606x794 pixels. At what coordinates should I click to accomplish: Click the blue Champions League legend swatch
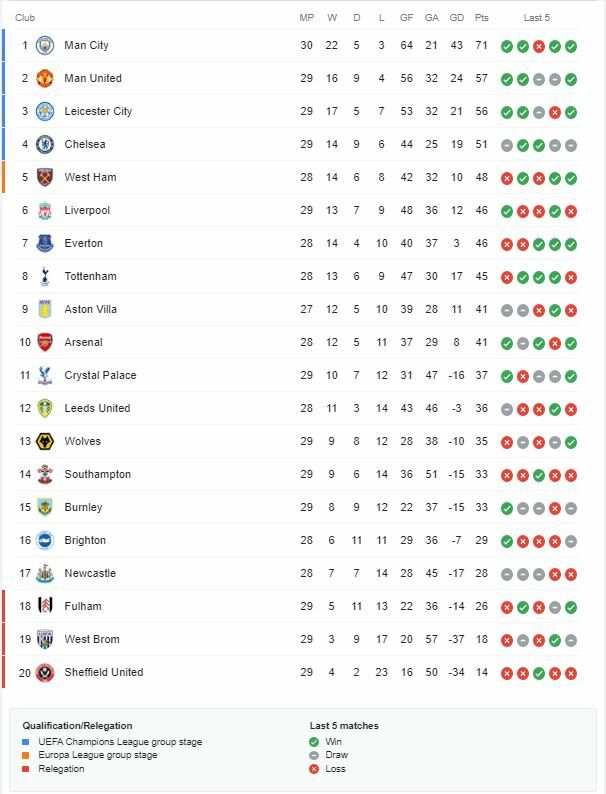tap(27, 741)
